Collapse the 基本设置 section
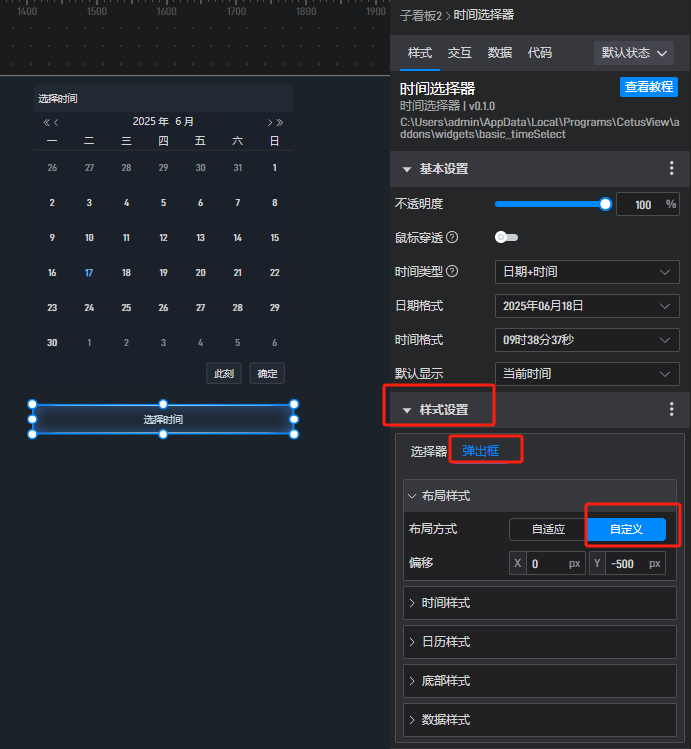The image size is (691, 749). 407,169
